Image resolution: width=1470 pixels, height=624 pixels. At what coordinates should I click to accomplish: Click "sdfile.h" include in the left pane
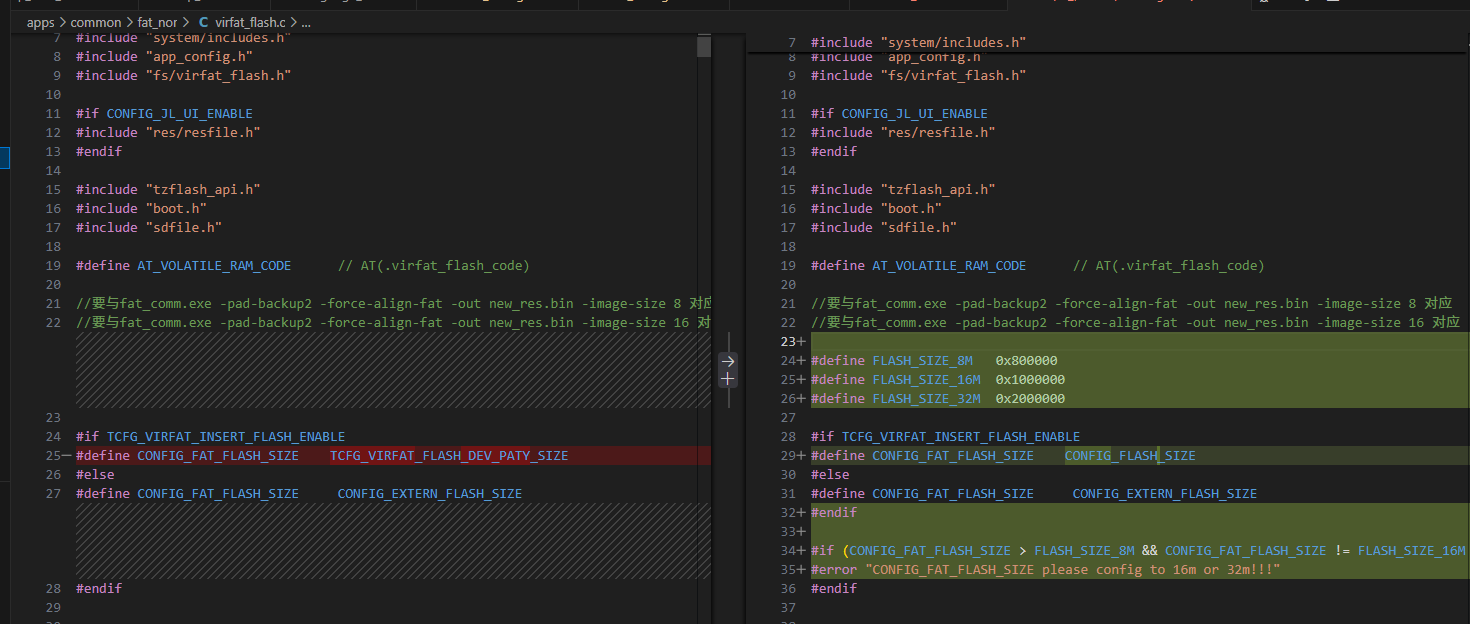click(184, 227)
